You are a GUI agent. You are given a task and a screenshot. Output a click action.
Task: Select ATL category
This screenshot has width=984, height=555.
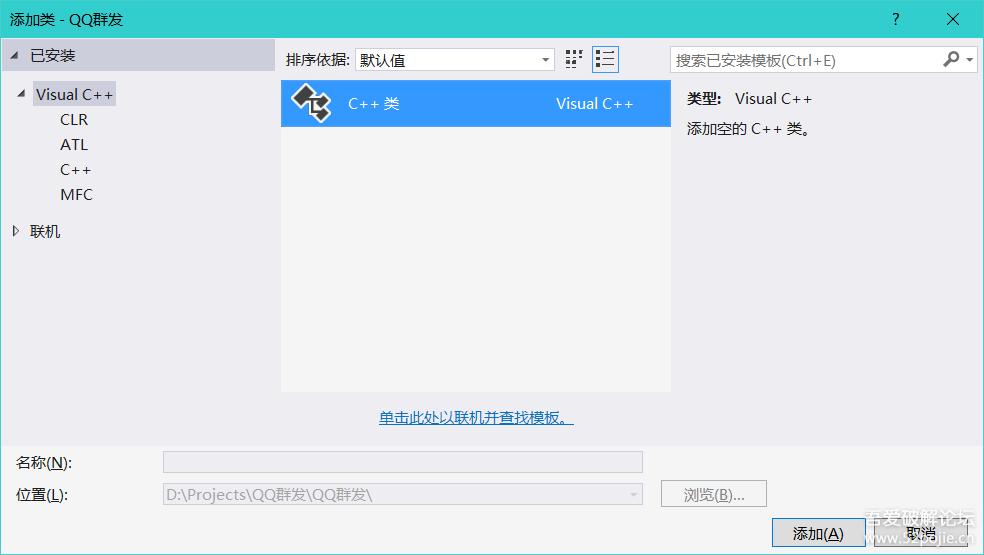click(x=74, y=144)
